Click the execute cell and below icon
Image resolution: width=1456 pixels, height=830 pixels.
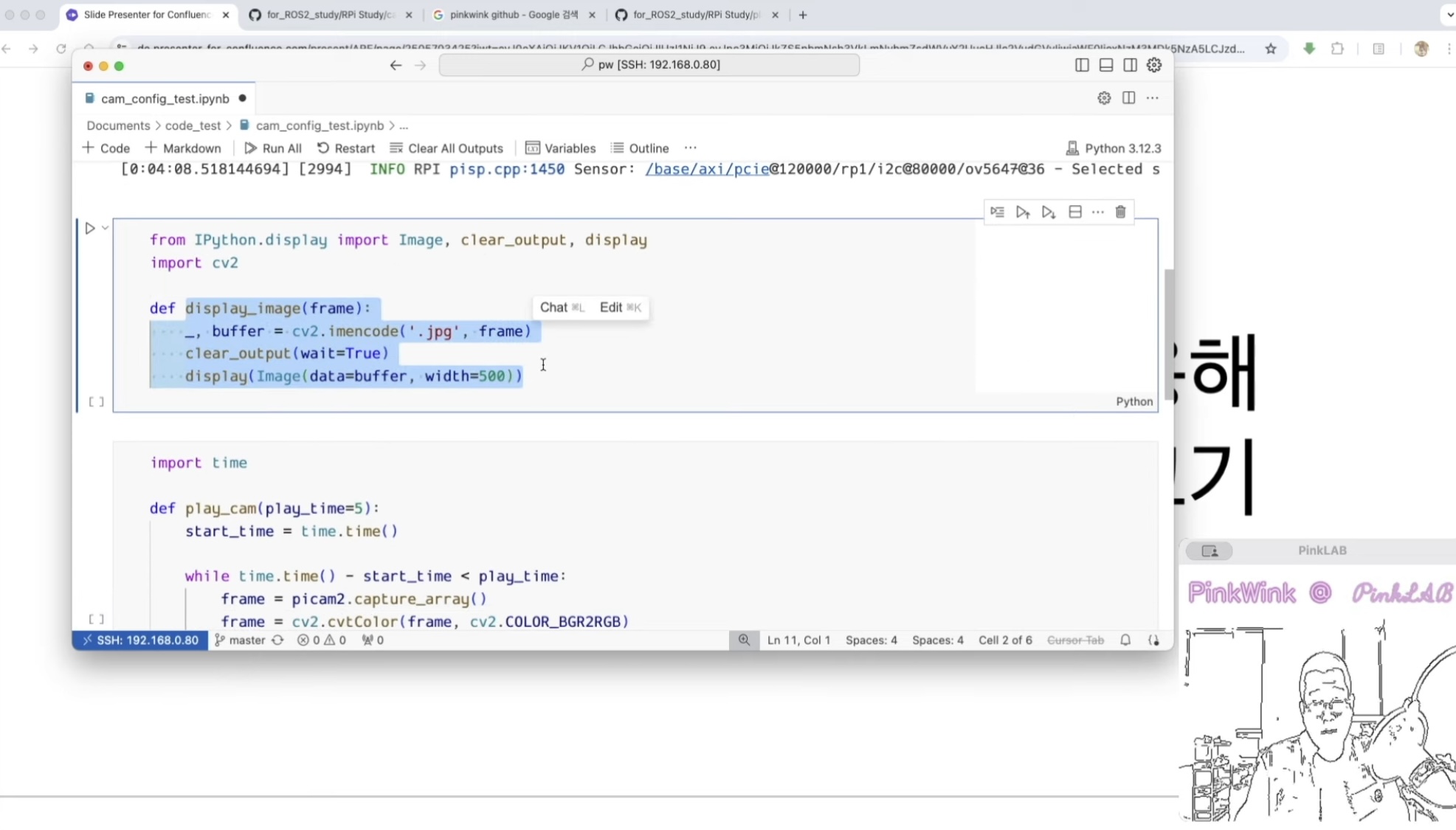[1048, 212]
